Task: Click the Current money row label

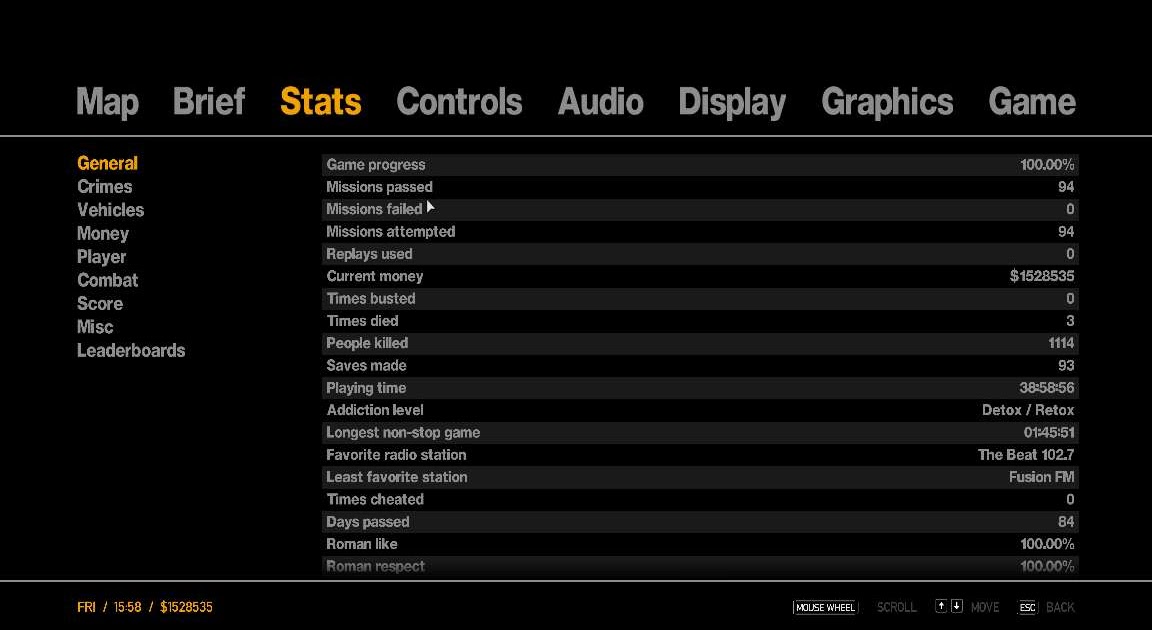Action: point(375,276)
